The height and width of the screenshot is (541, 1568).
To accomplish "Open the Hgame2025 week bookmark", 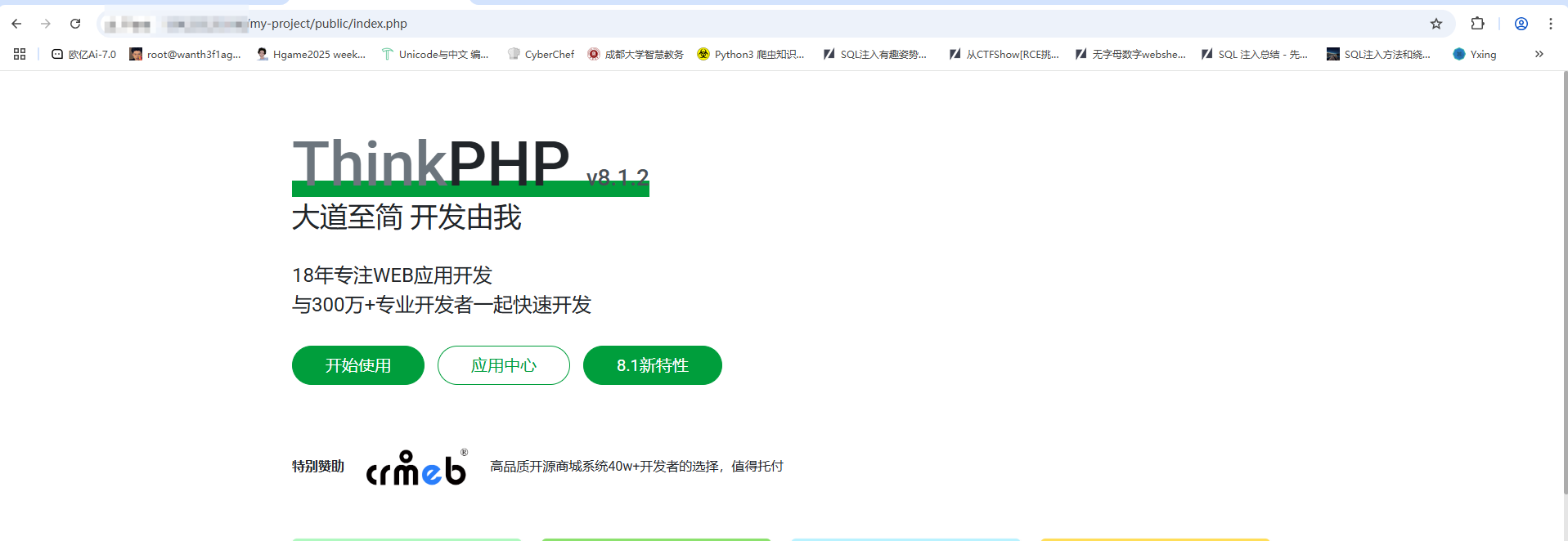I will (311, 54).
